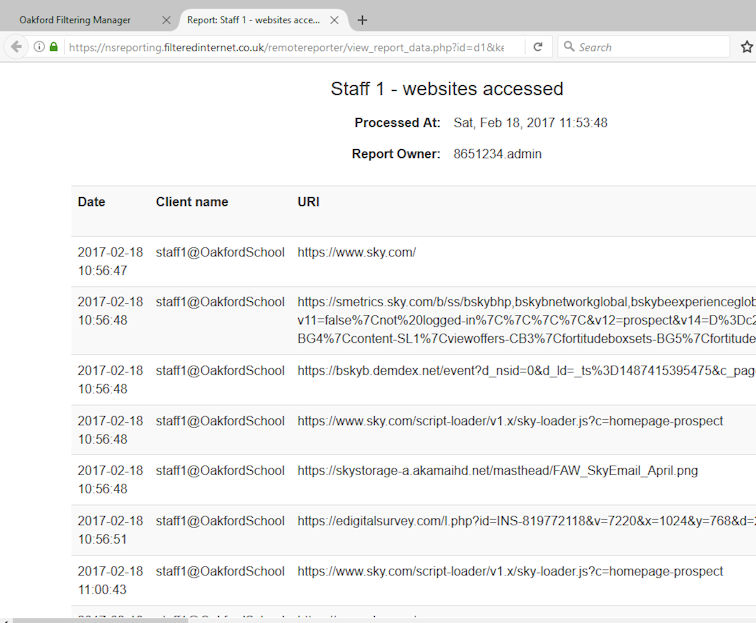Click the edigitalsurvey.com URI cell
Image resolution: width=756 pixels, height=623 pixels.
526,521
